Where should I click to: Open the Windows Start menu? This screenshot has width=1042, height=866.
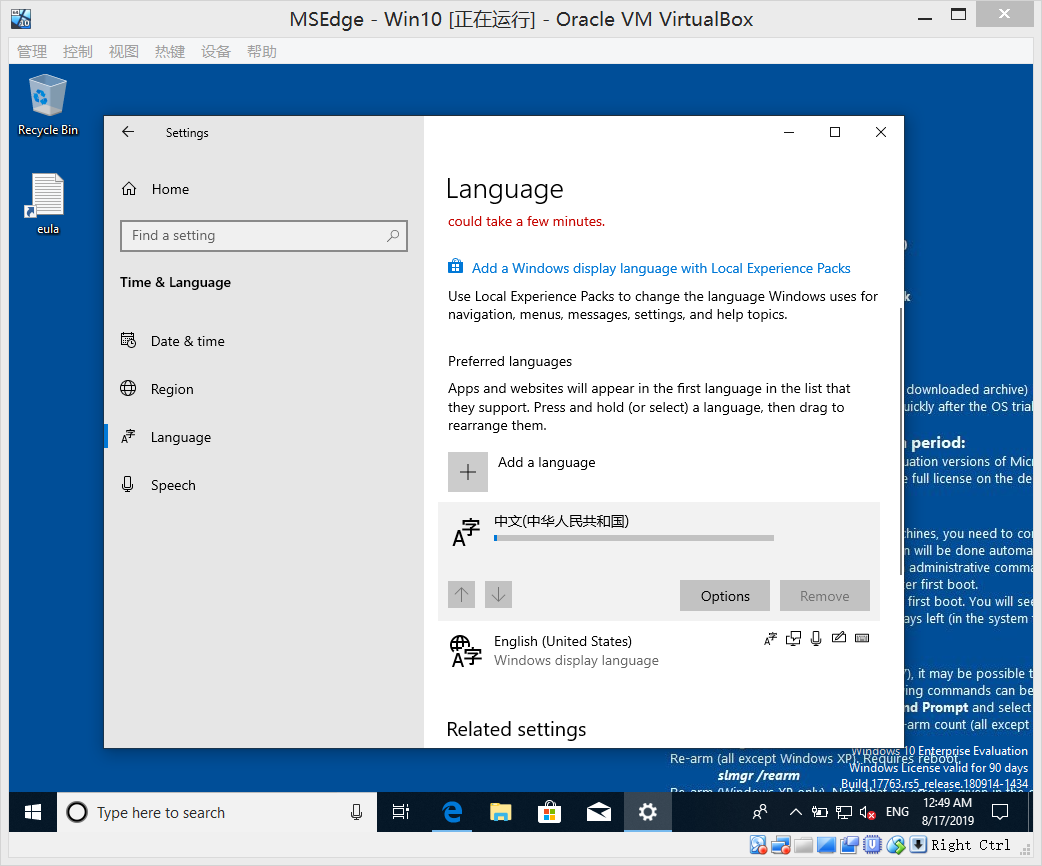click(33, 812)
